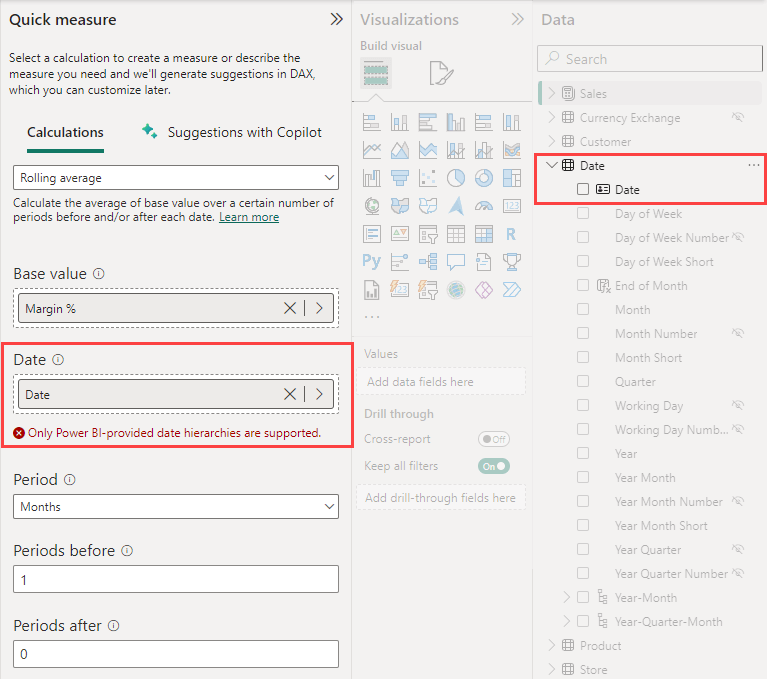
Task: Check the Year checkbox
Action: [583, 453]
